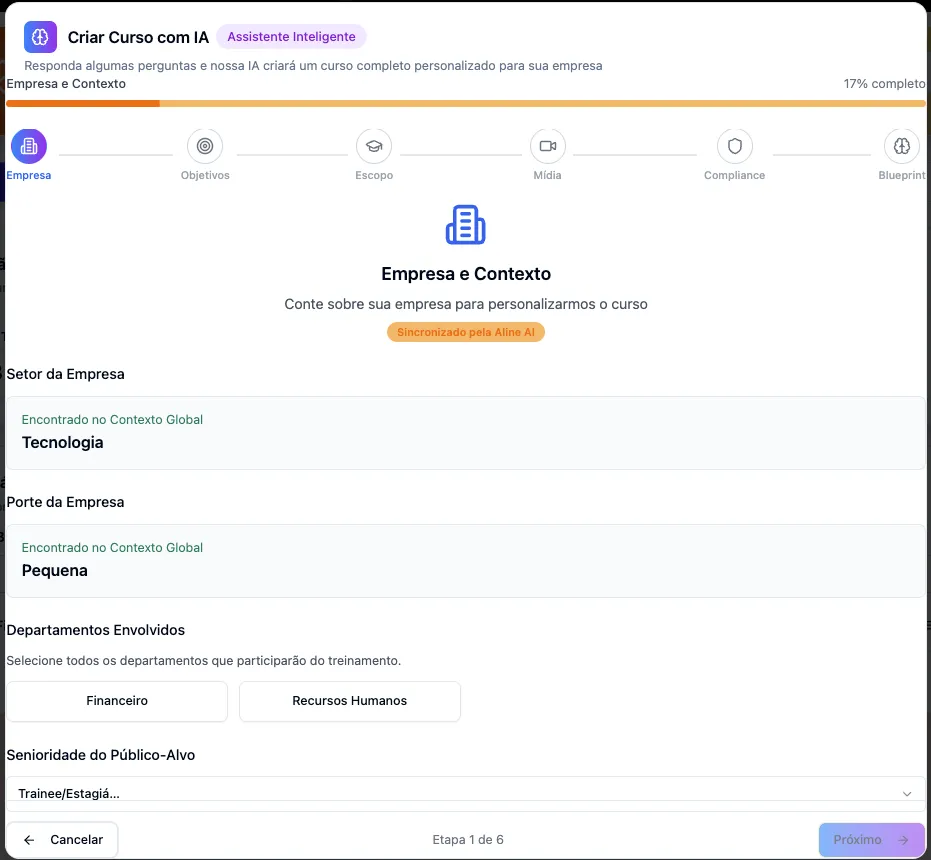Click the Setor da Empresa Tecnologia field
This screenshot has height=860, width=931.
[465, 433]
